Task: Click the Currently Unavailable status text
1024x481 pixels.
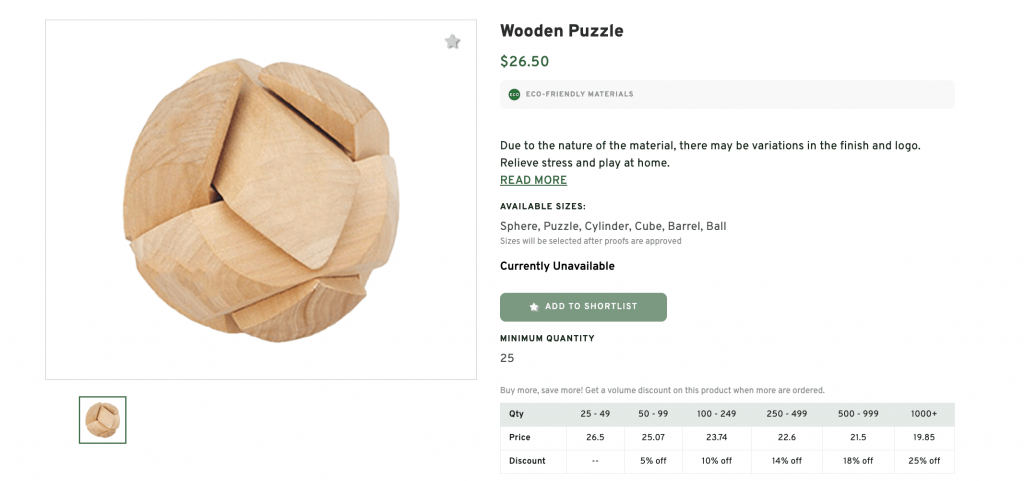Action: (557, 266)
